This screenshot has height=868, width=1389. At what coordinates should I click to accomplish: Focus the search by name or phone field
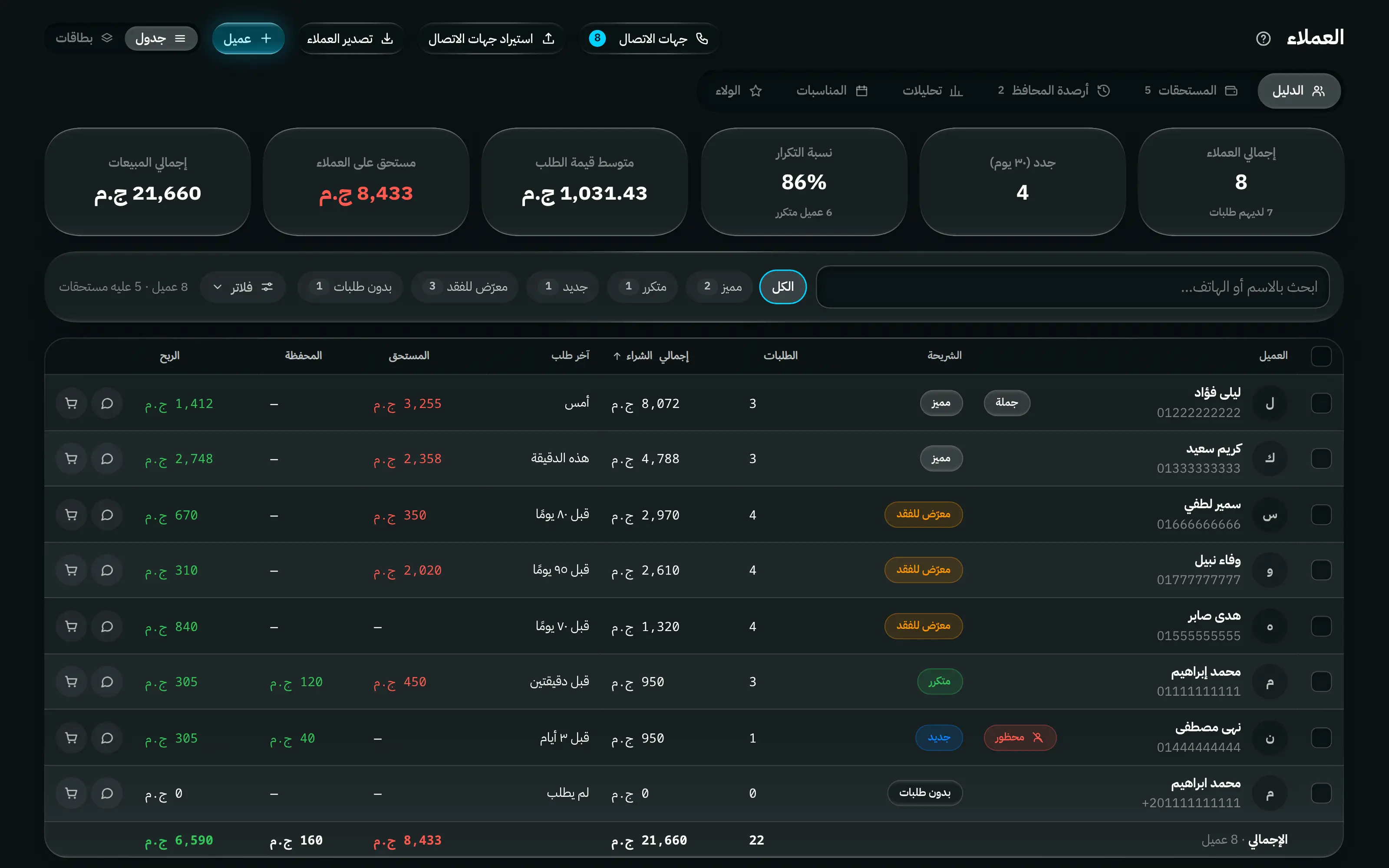[1072, 286]
